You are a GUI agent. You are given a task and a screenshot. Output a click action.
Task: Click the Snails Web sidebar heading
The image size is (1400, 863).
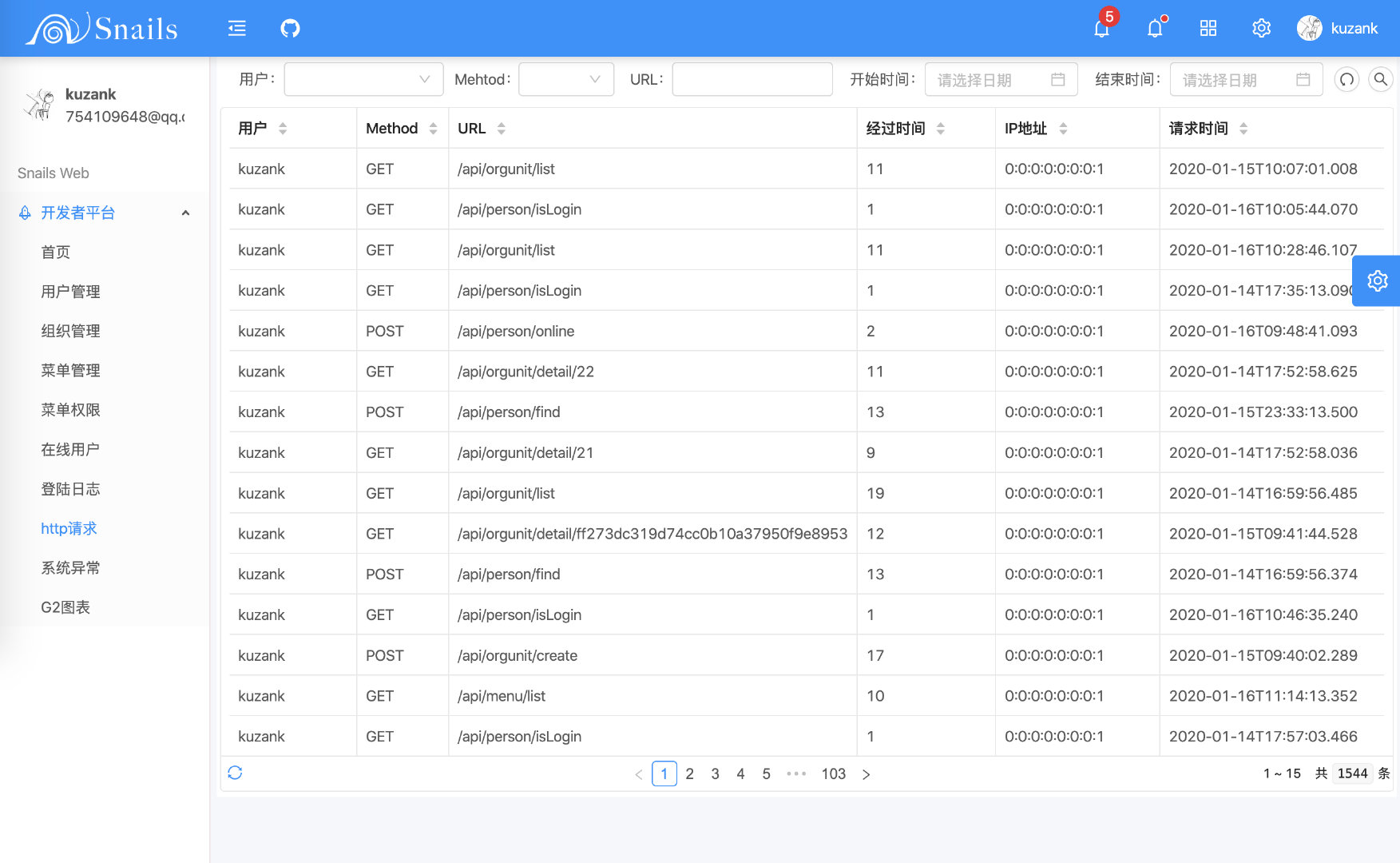(54, 173)
